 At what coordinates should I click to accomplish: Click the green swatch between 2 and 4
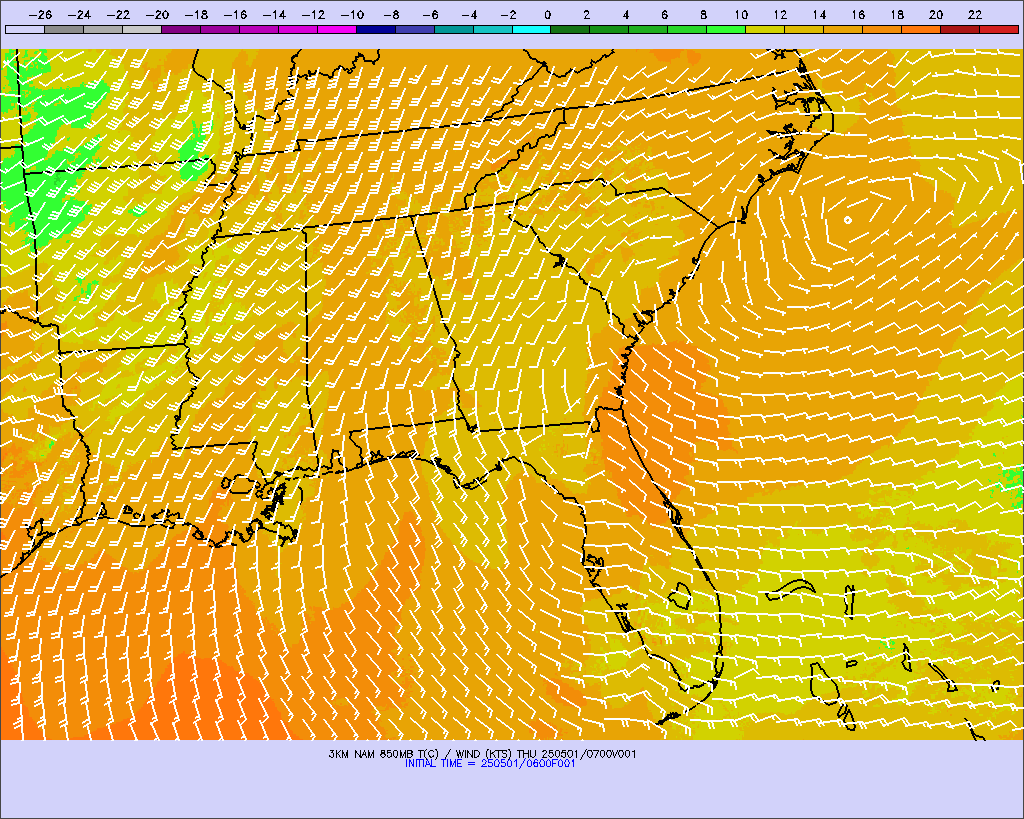609,29
